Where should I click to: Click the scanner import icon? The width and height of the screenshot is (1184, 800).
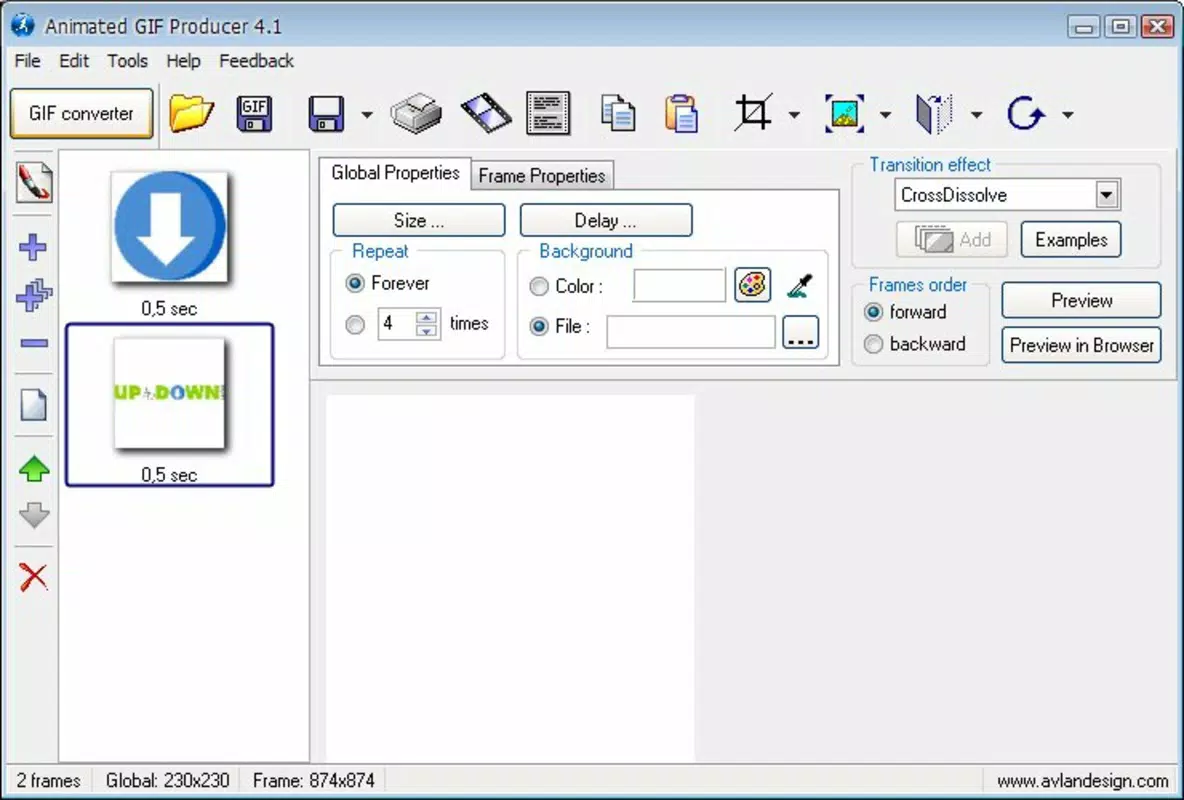416,113
